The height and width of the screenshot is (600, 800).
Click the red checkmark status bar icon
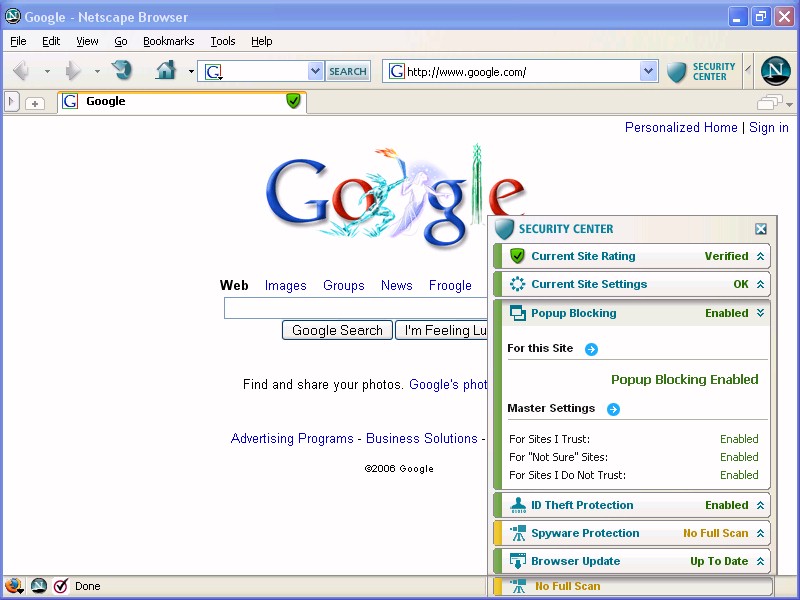(x=61, y=586)
